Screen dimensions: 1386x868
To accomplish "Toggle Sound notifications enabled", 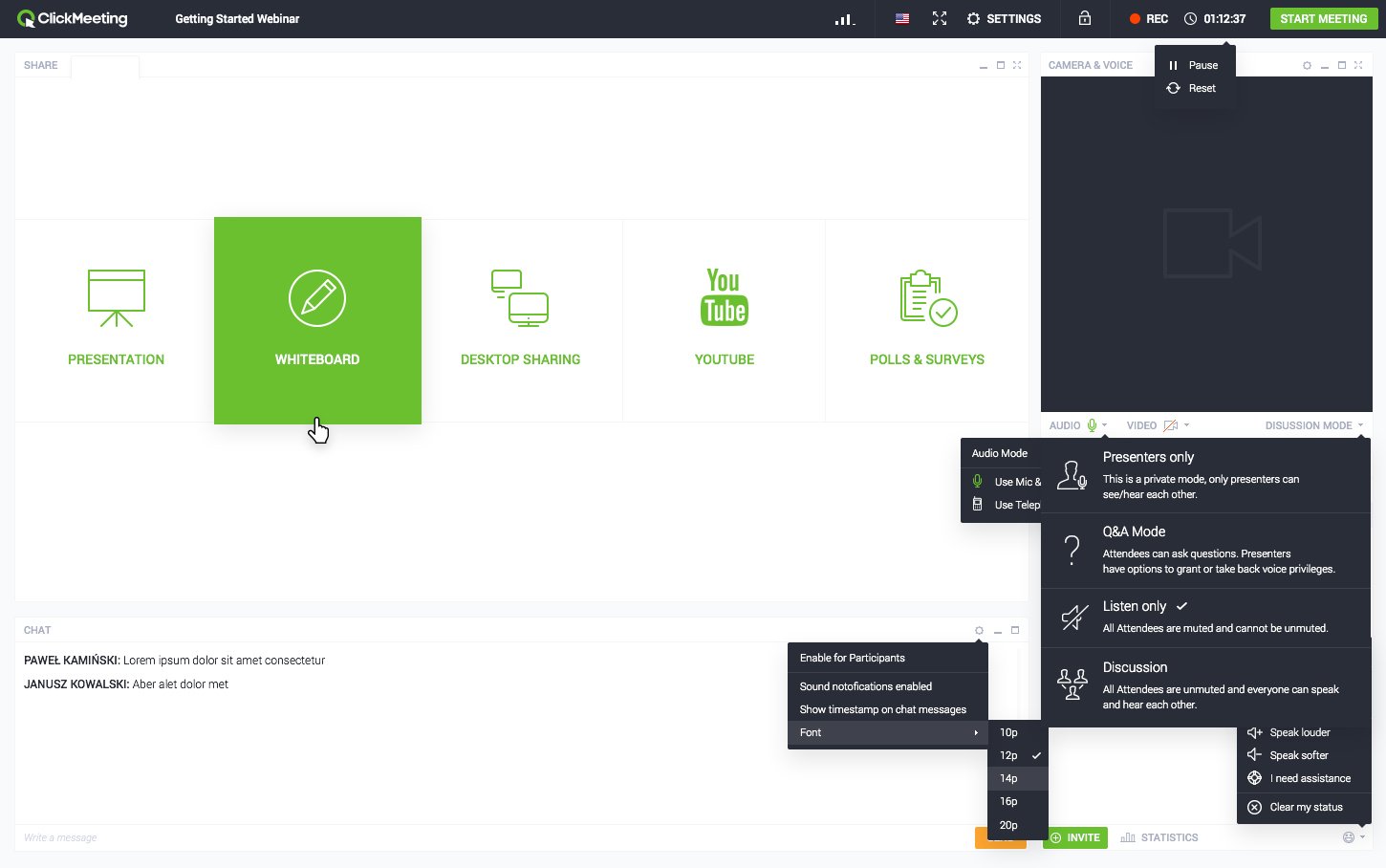I will click(x=865, y=686).
